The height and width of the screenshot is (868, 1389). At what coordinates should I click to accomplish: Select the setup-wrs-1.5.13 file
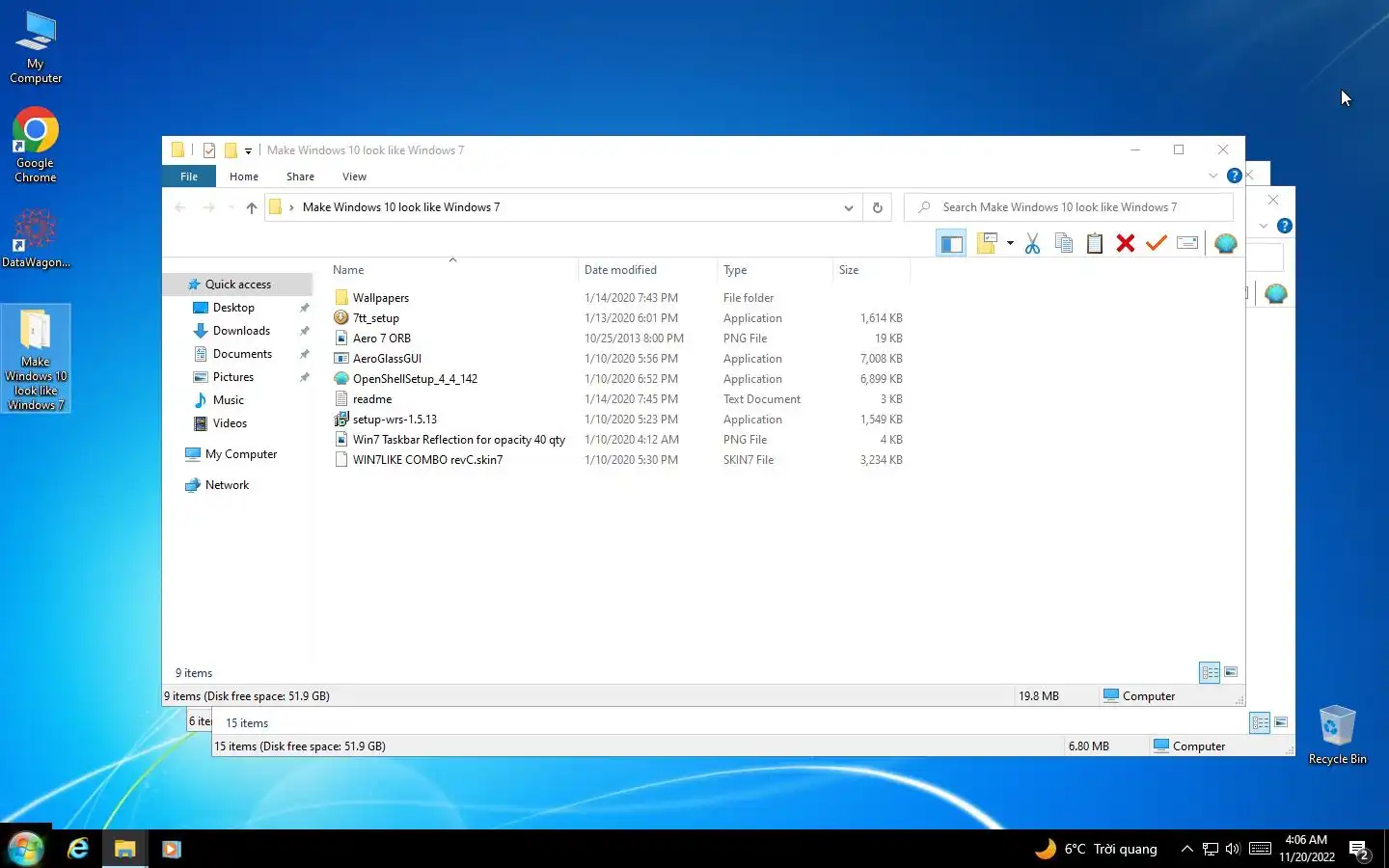(x=395, y=420)
